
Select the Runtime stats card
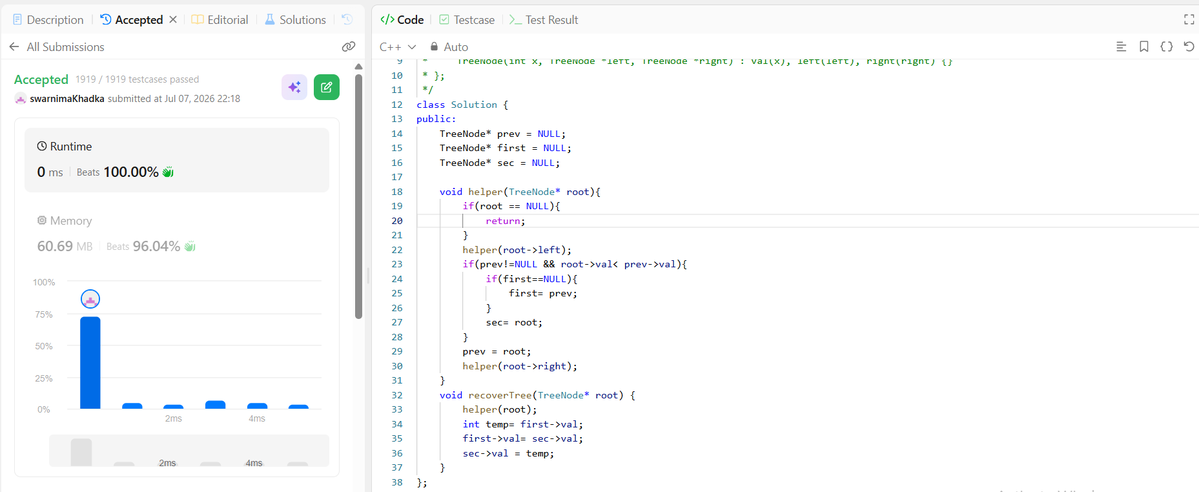click(x=177, y=160)
